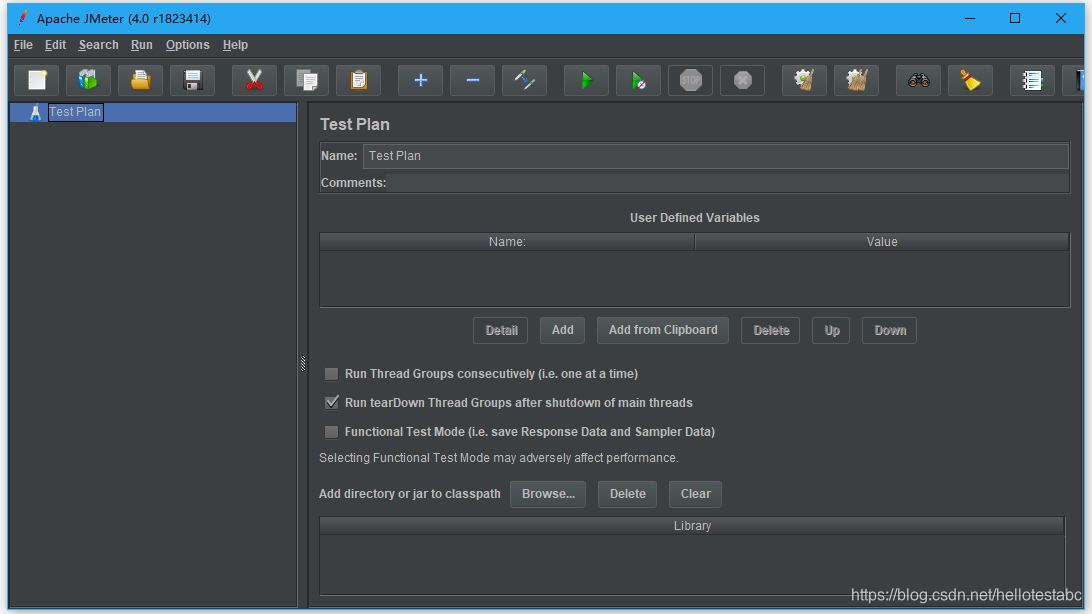The image size is (1092, 614).
Task: Cut selected element with scissors icon
Action: (255, 81)
